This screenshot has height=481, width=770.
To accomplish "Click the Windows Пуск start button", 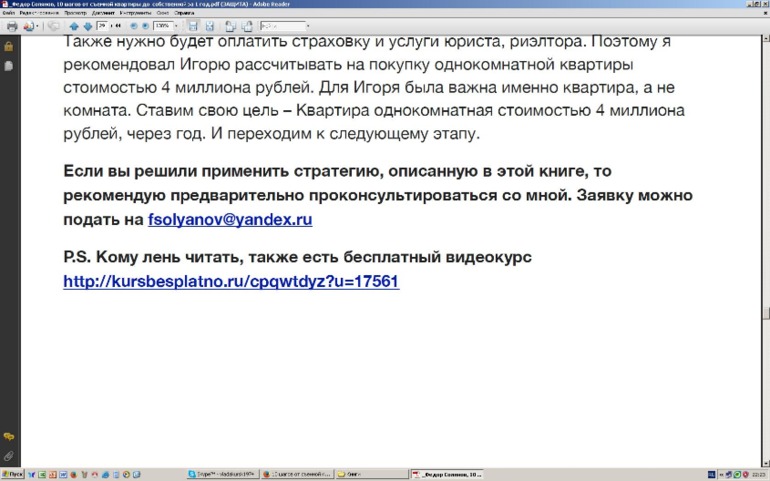I will [14, 474].
